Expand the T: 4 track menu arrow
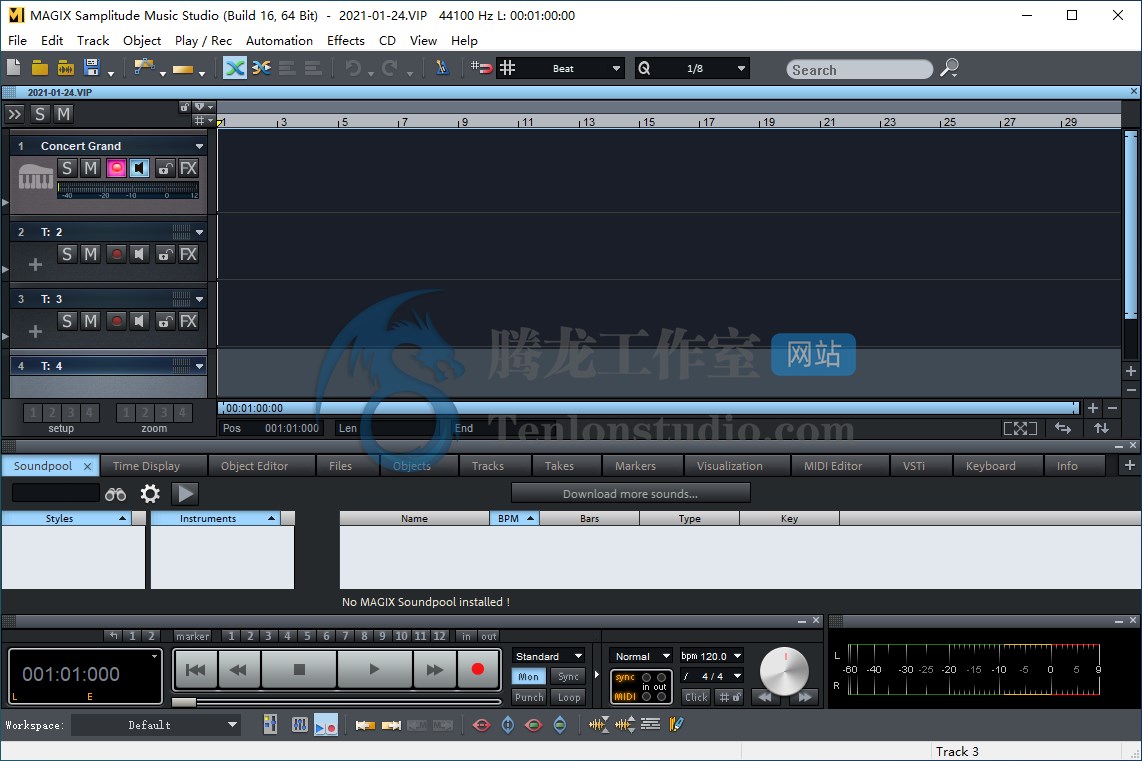This screenshot has height=761, width=1142. (199, 366)
